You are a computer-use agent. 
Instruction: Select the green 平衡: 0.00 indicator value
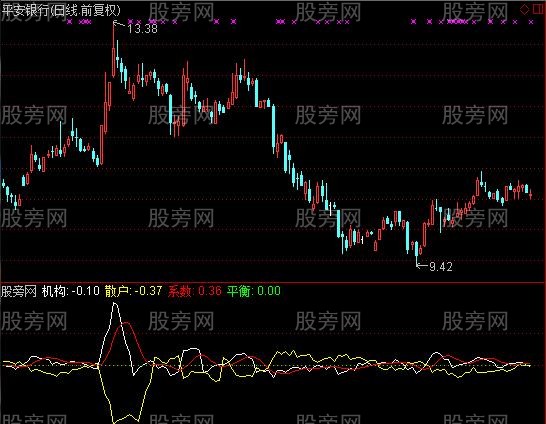click(254, 291)
